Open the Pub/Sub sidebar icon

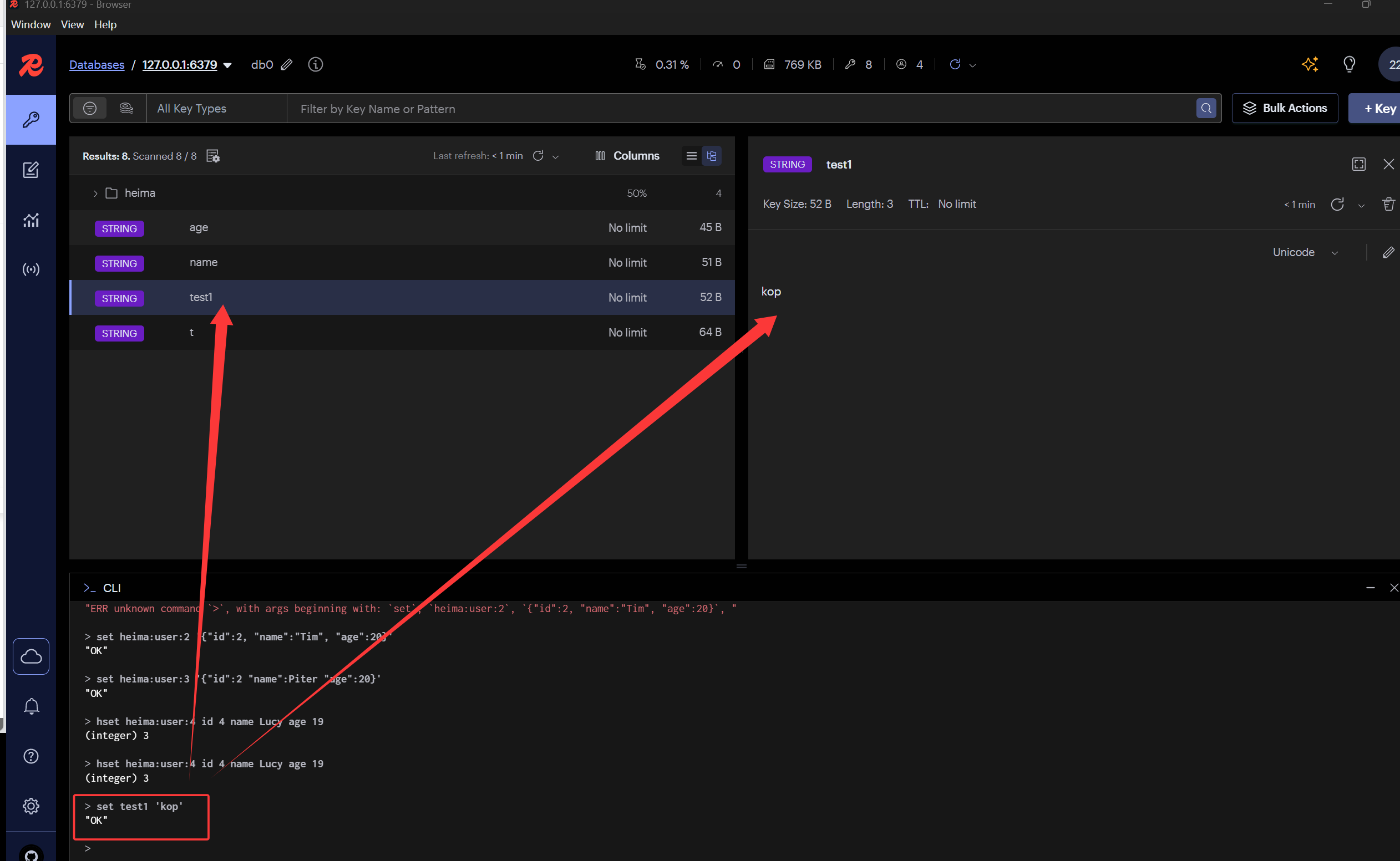tap(31, 269)
